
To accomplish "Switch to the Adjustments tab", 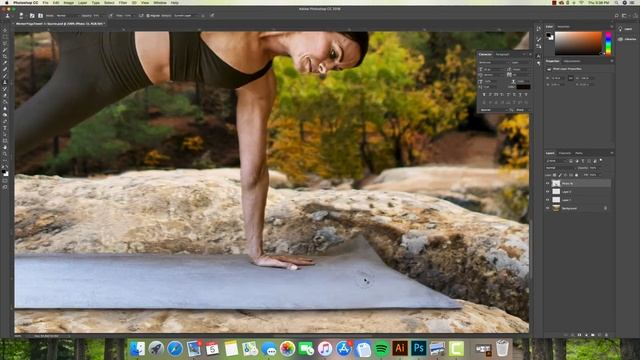I will 572,61.
